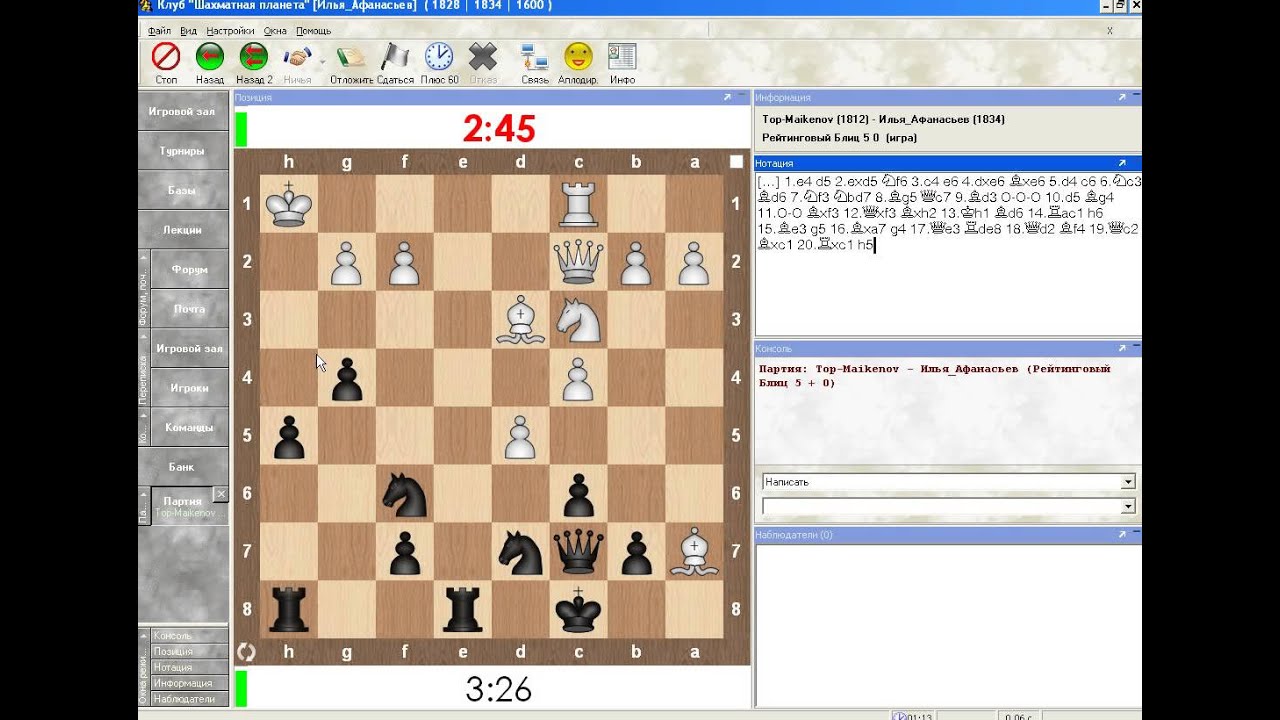Detach the Консоль panel with its arrow
The image size is (1280, 720).
coord(1122,349)
